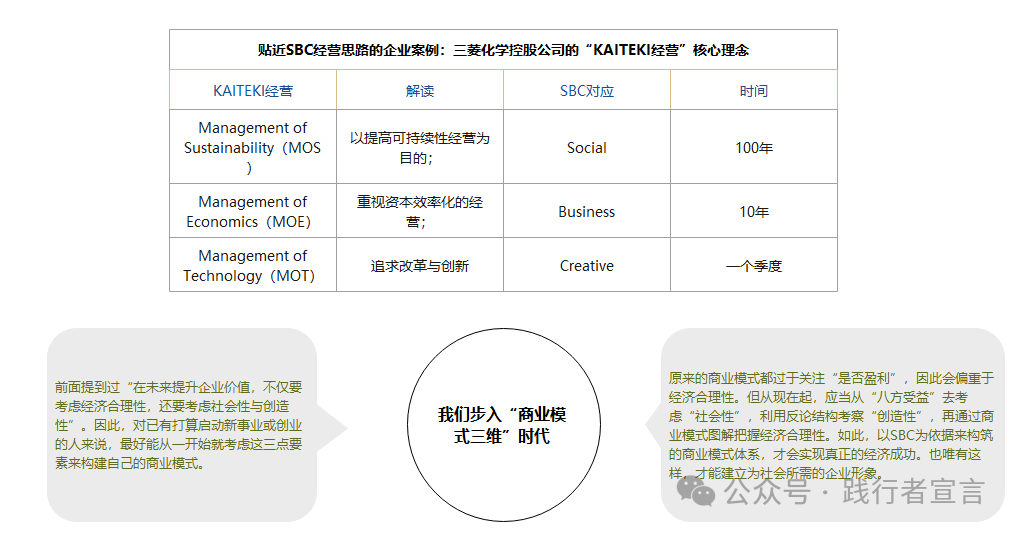1018x533 pixels.
Task: Click the table title mentioning 三菱化学控股公司
Action: pyautogui.click(x=503, y=50)
